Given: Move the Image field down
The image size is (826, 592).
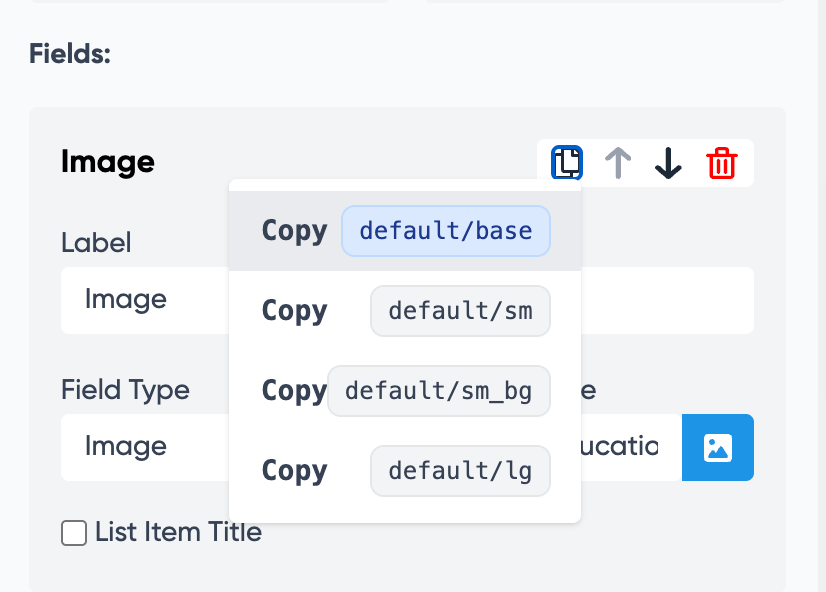Looking at the screenshot, I should (x=668, y=163).
